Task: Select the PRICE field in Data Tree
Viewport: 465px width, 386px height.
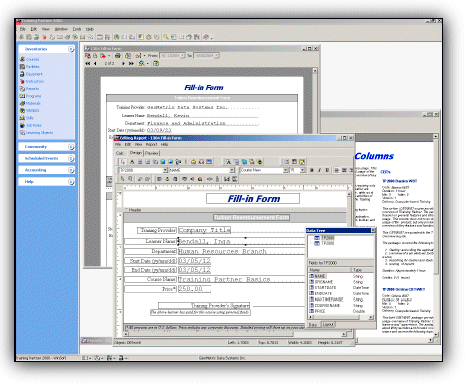Action: (x=320, y=311)
